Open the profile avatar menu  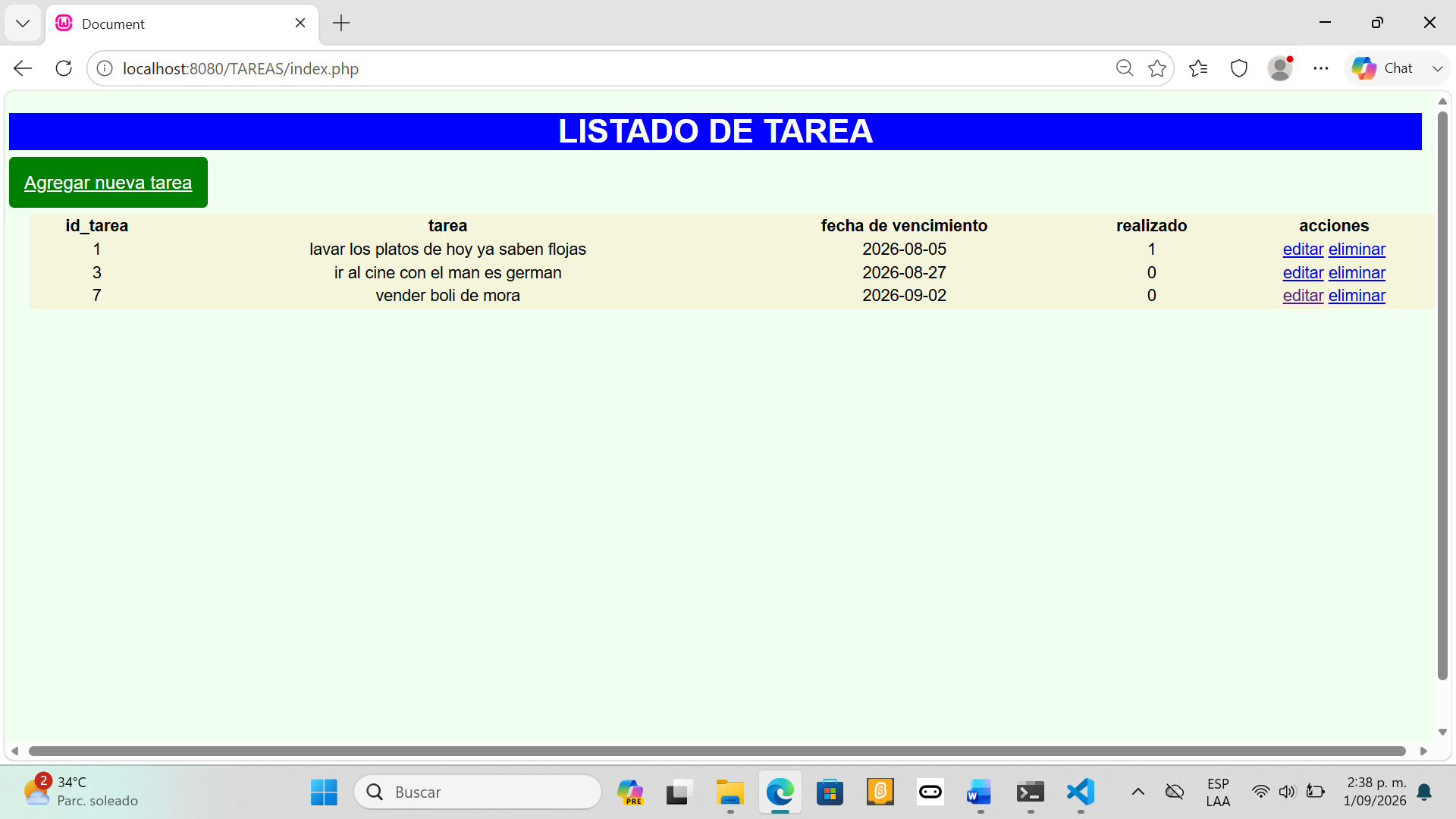[1280, 68]
